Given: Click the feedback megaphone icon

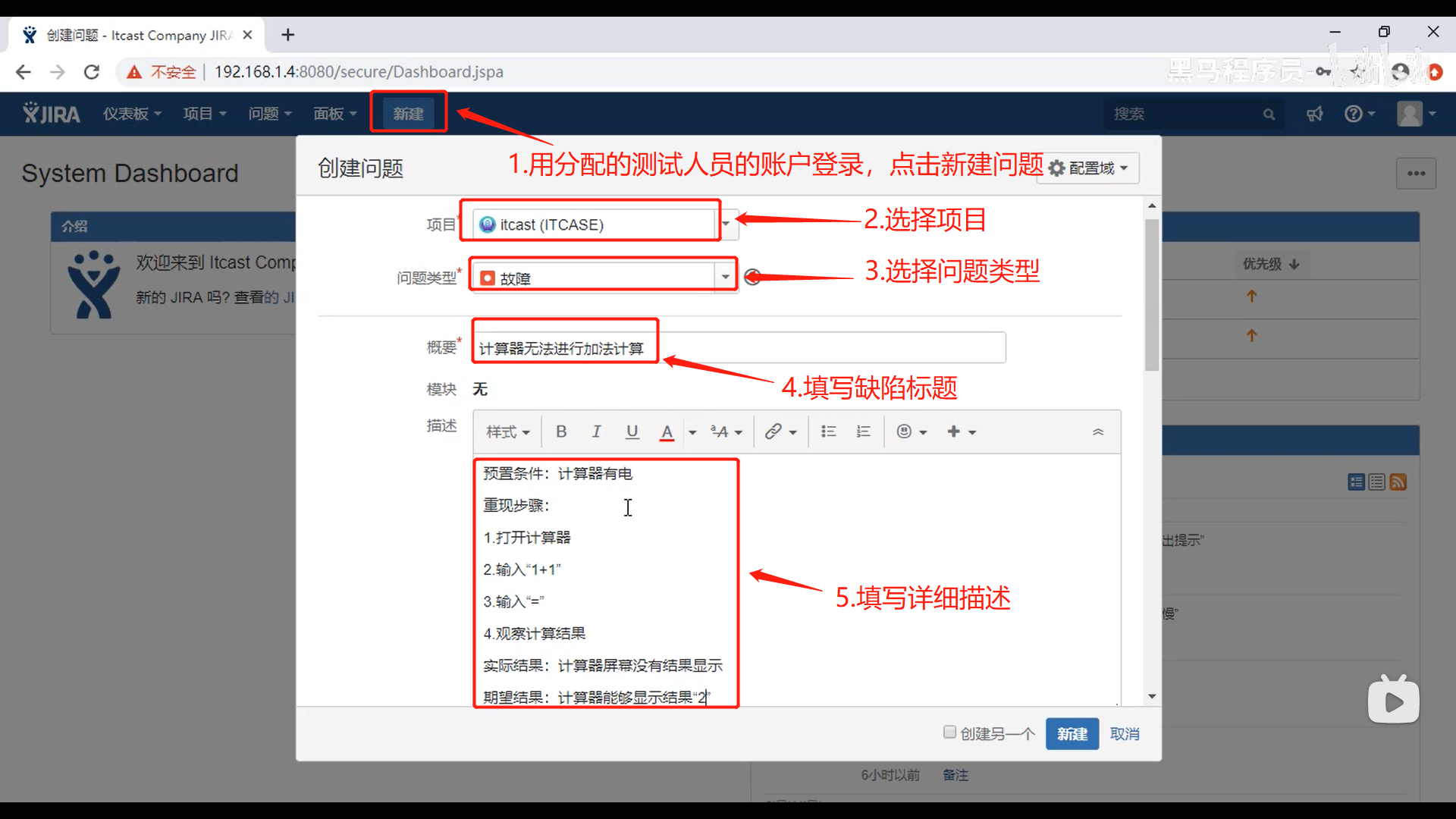Looking at the screenshot, I should coord(1314,114).
